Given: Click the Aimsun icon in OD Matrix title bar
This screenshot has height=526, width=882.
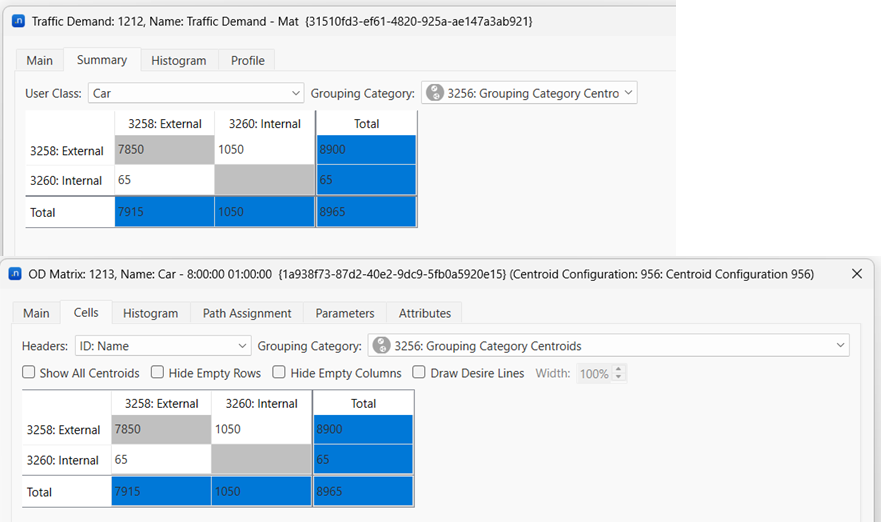Looking at the screenshot, I should pyautogui.click(x=14, y=274).
